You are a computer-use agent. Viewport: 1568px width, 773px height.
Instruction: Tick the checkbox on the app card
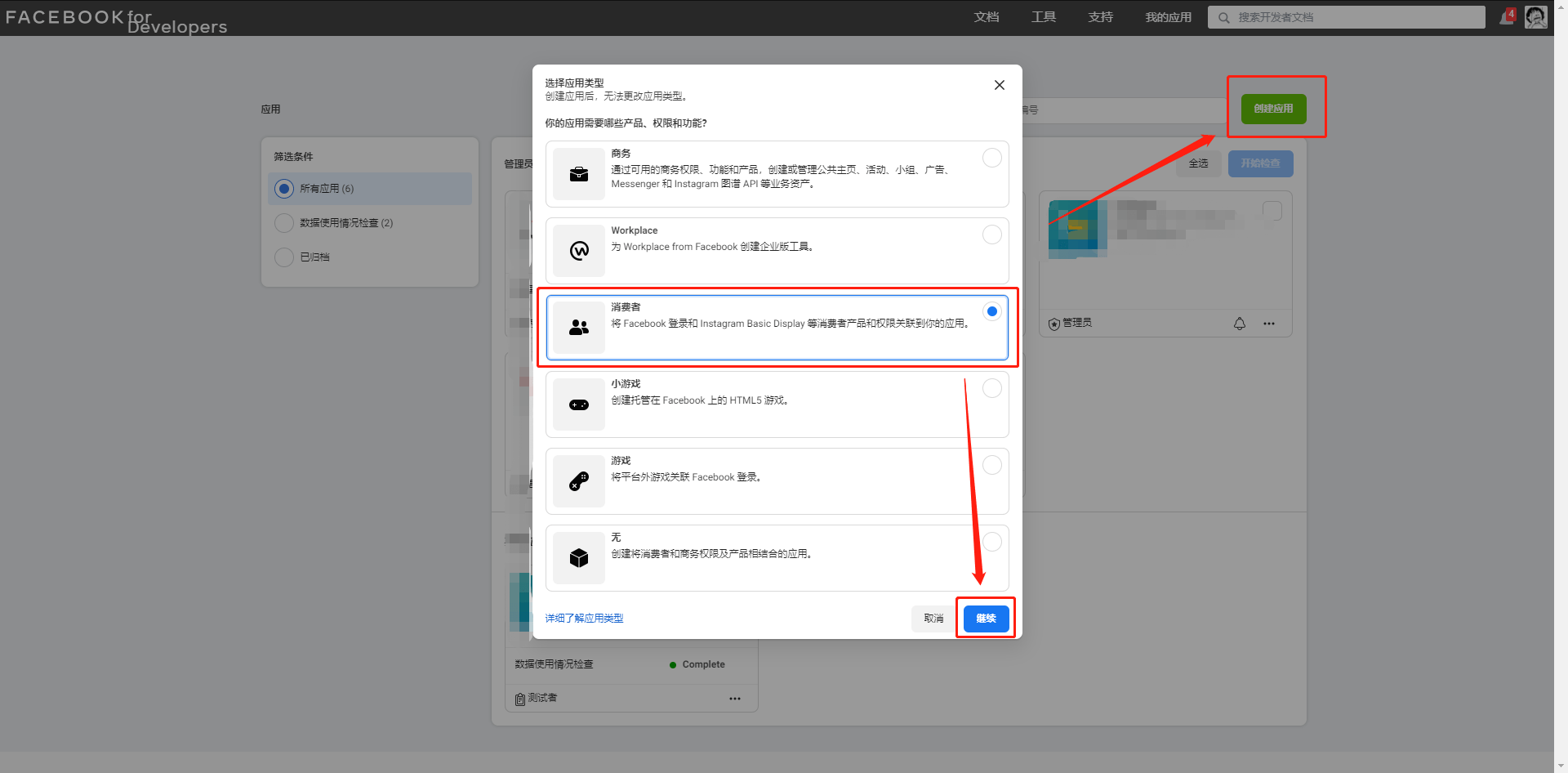coord(1271,210)
